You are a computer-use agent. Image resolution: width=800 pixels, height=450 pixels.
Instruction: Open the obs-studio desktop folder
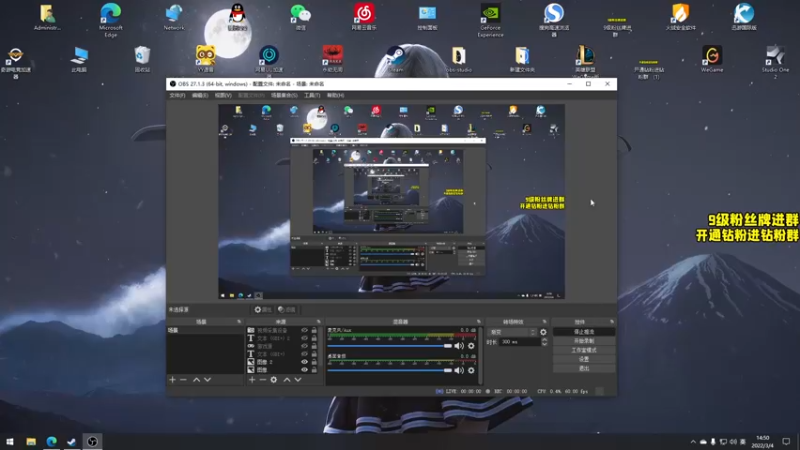[x=459, y=59]
